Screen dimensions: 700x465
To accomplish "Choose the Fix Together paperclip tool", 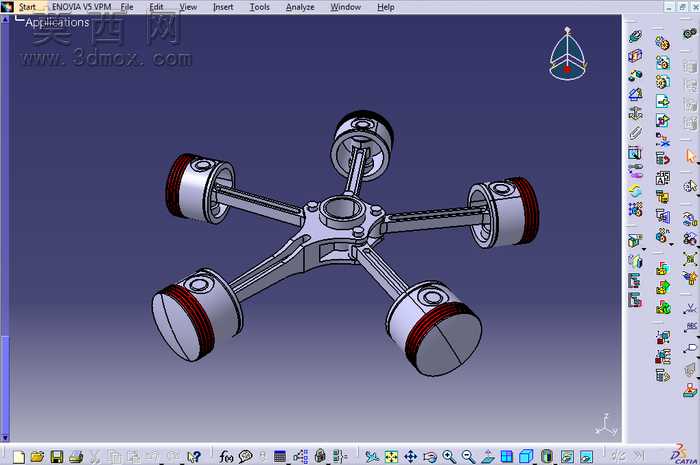I will pos(635,133).
